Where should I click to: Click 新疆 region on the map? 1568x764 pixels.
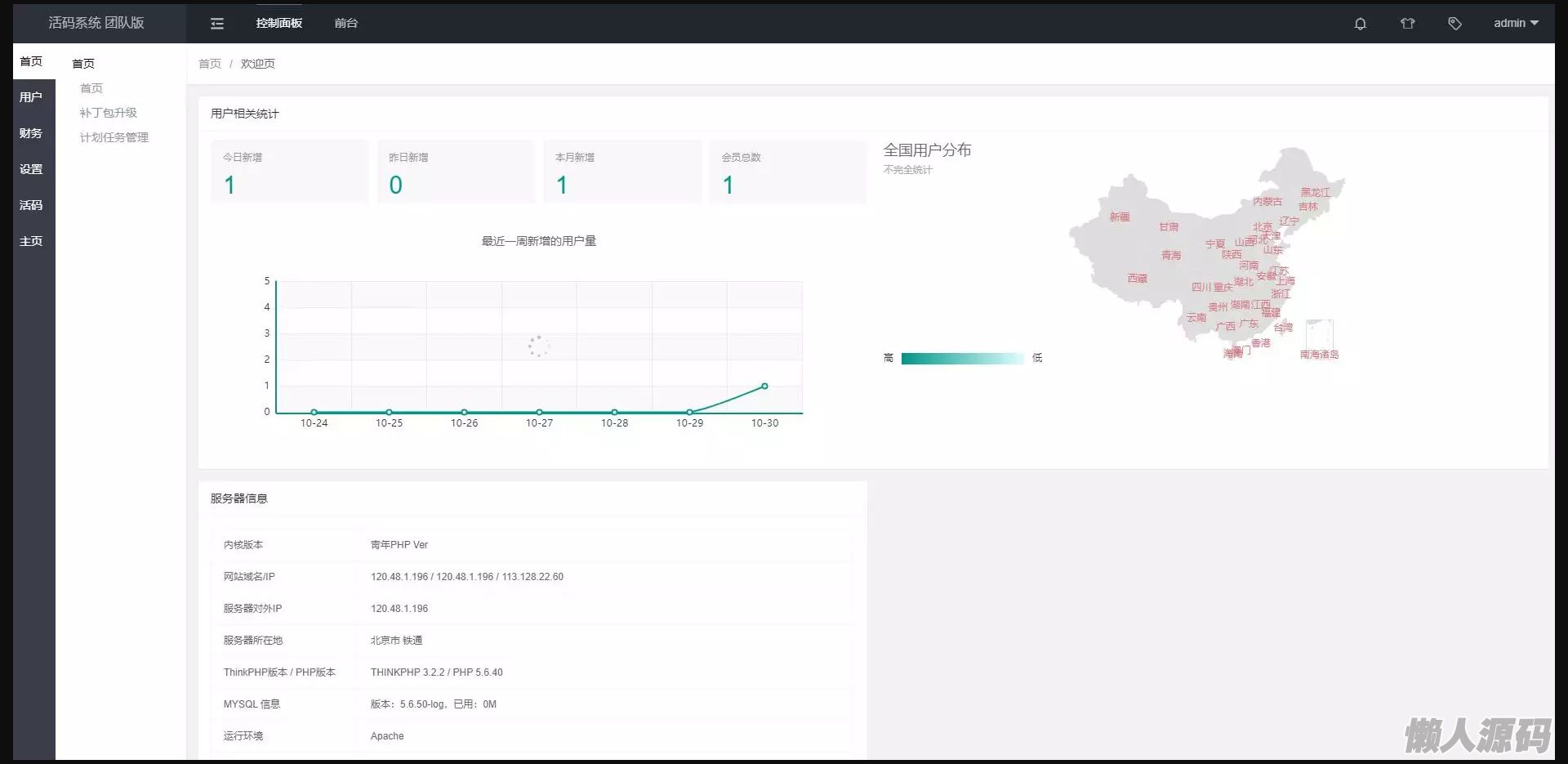(x=1119, y=217)
